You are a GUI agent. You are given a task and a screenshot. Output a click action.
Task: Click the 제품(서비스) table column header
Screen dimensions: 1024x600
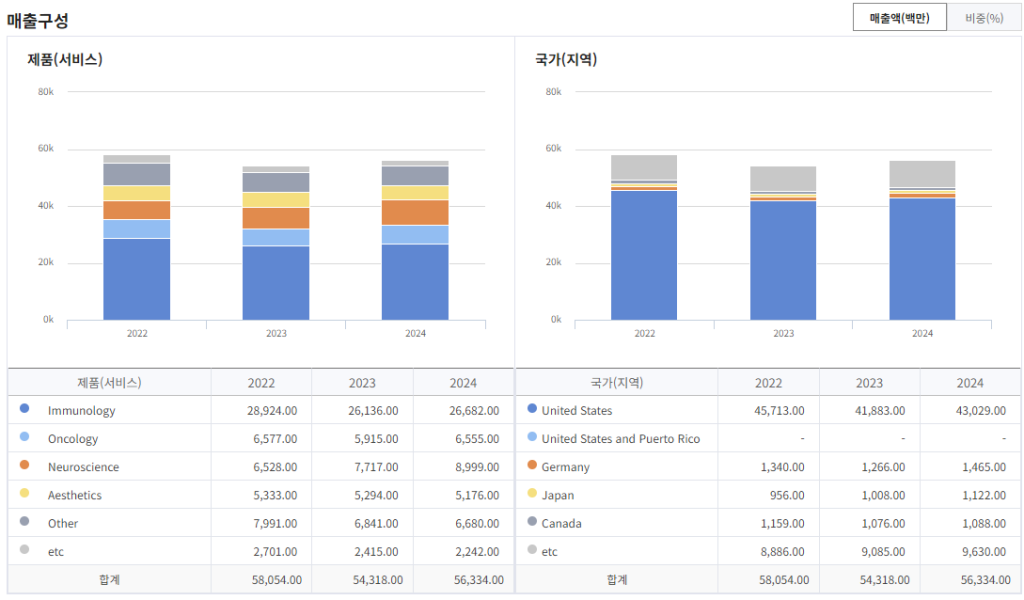coord(109,383)
